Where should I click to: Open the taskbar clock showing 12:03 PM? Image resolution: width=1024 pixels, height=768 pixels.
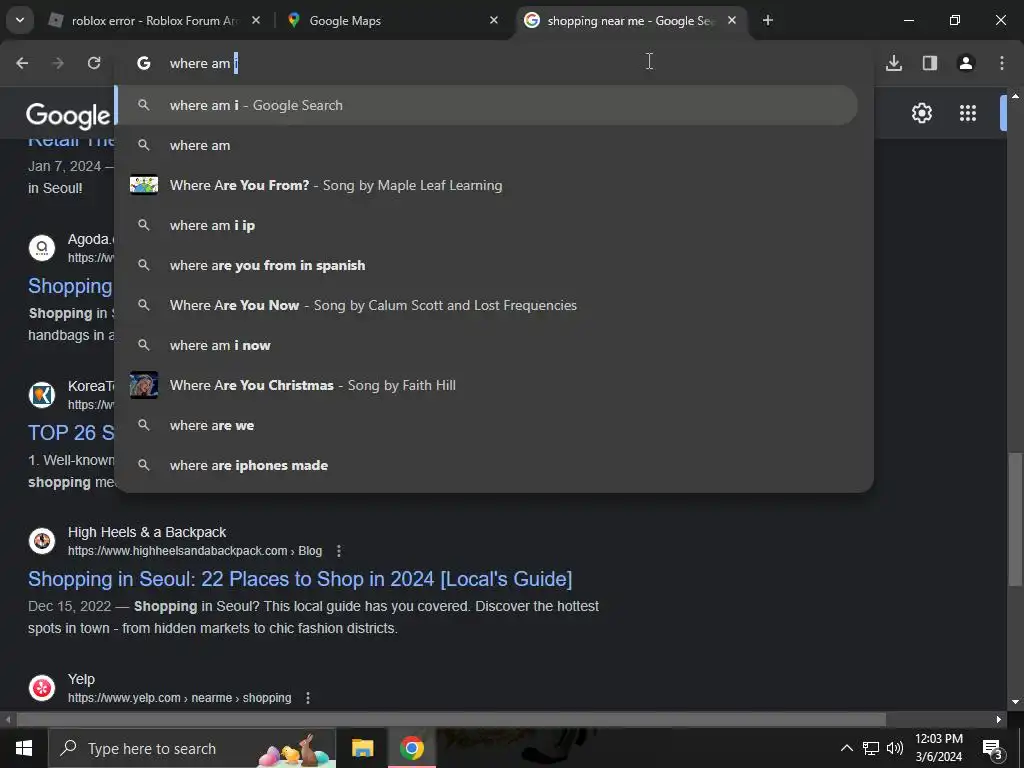click(938, 748)
